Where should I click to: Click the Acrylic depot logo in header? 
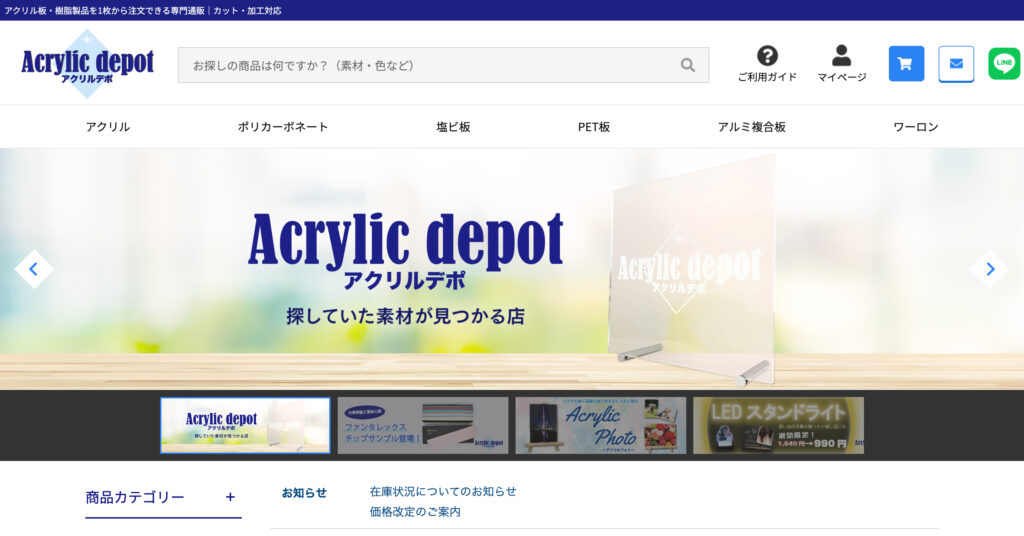tap(88, 64)
